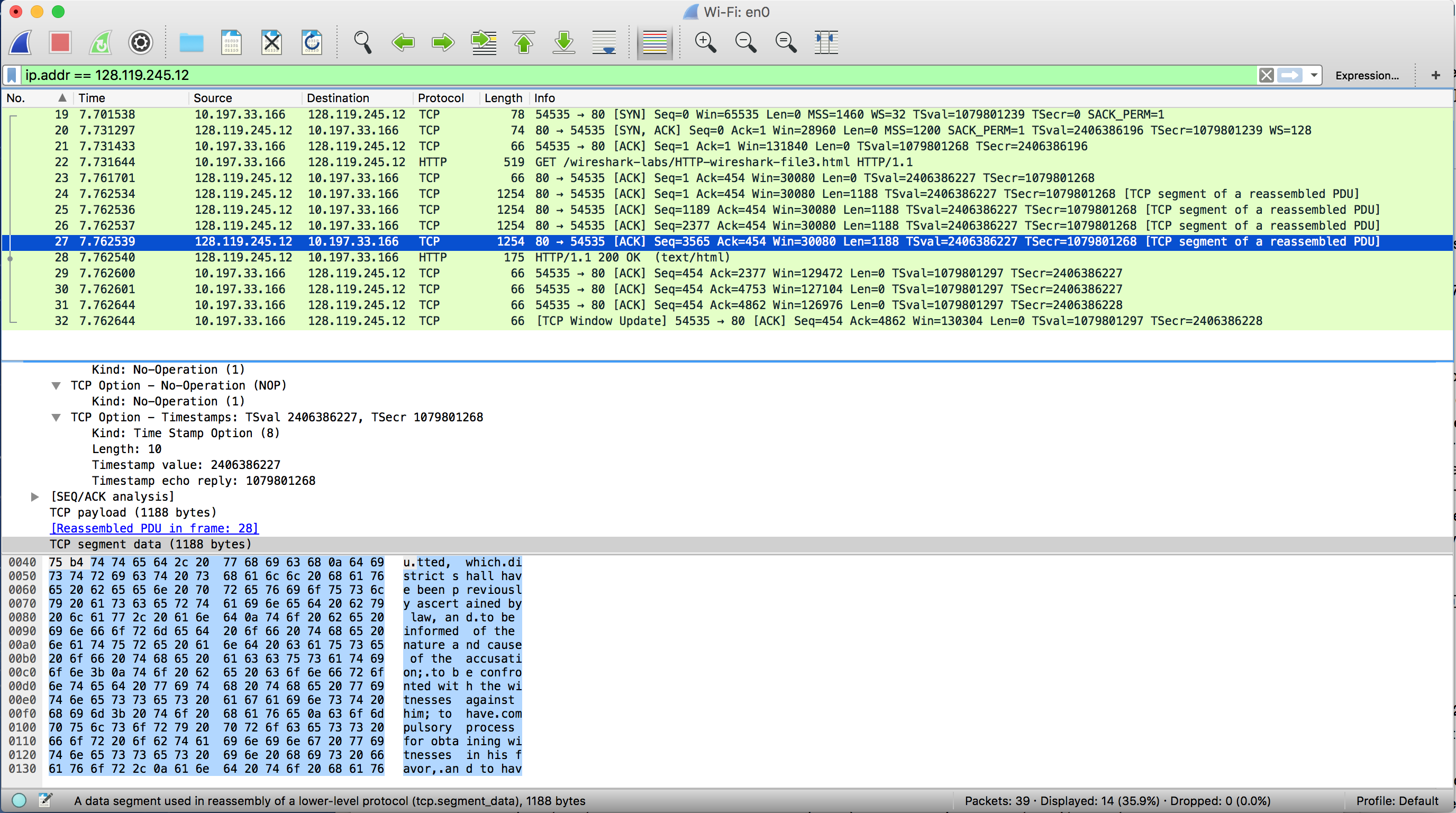
Task: Open the capture options gear icon
Action: point(141,42)
